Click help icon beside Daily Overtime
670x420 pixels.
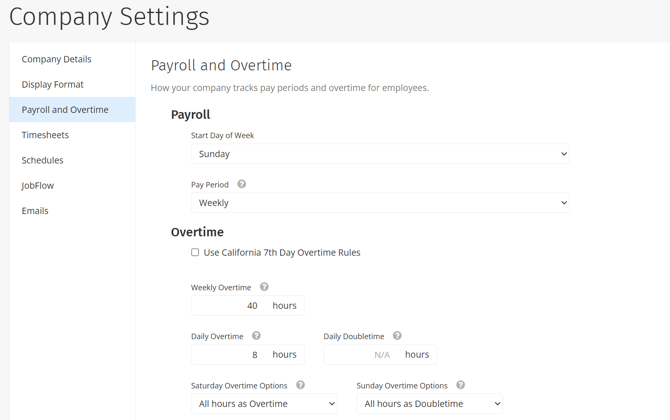point(256,336)
